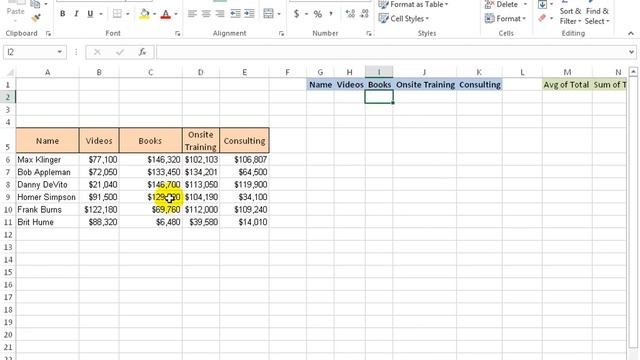
Task: Click inside the formula bar
Action: point(392,52)
